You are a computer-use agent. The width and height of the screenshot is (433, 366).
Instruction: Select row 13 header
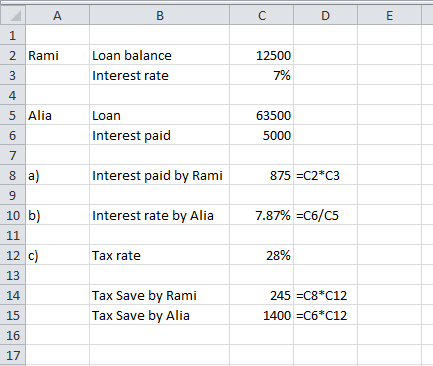coord(13,275)
